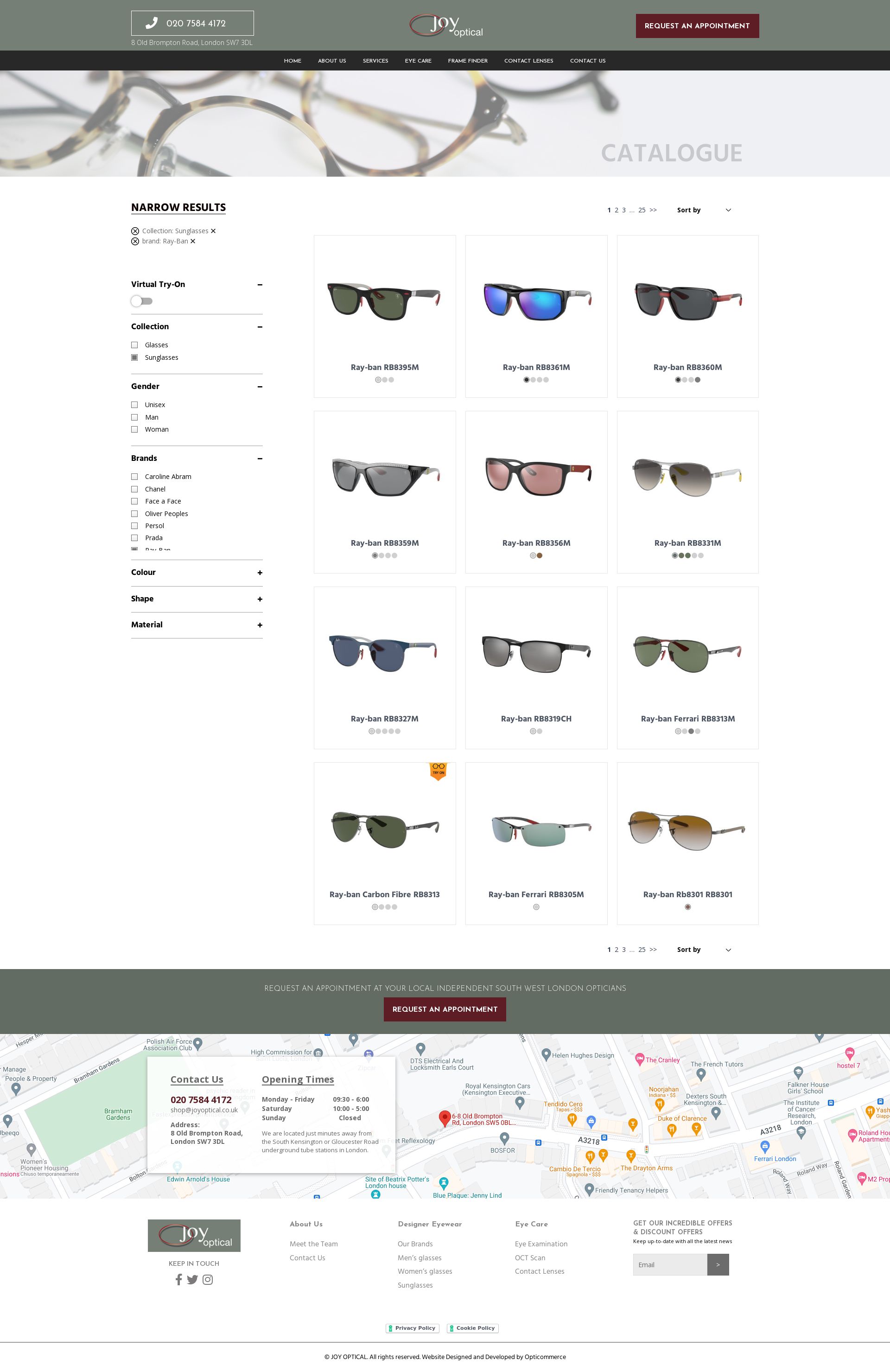Click the Ferrari London shop pin on map

(765, 1147)
